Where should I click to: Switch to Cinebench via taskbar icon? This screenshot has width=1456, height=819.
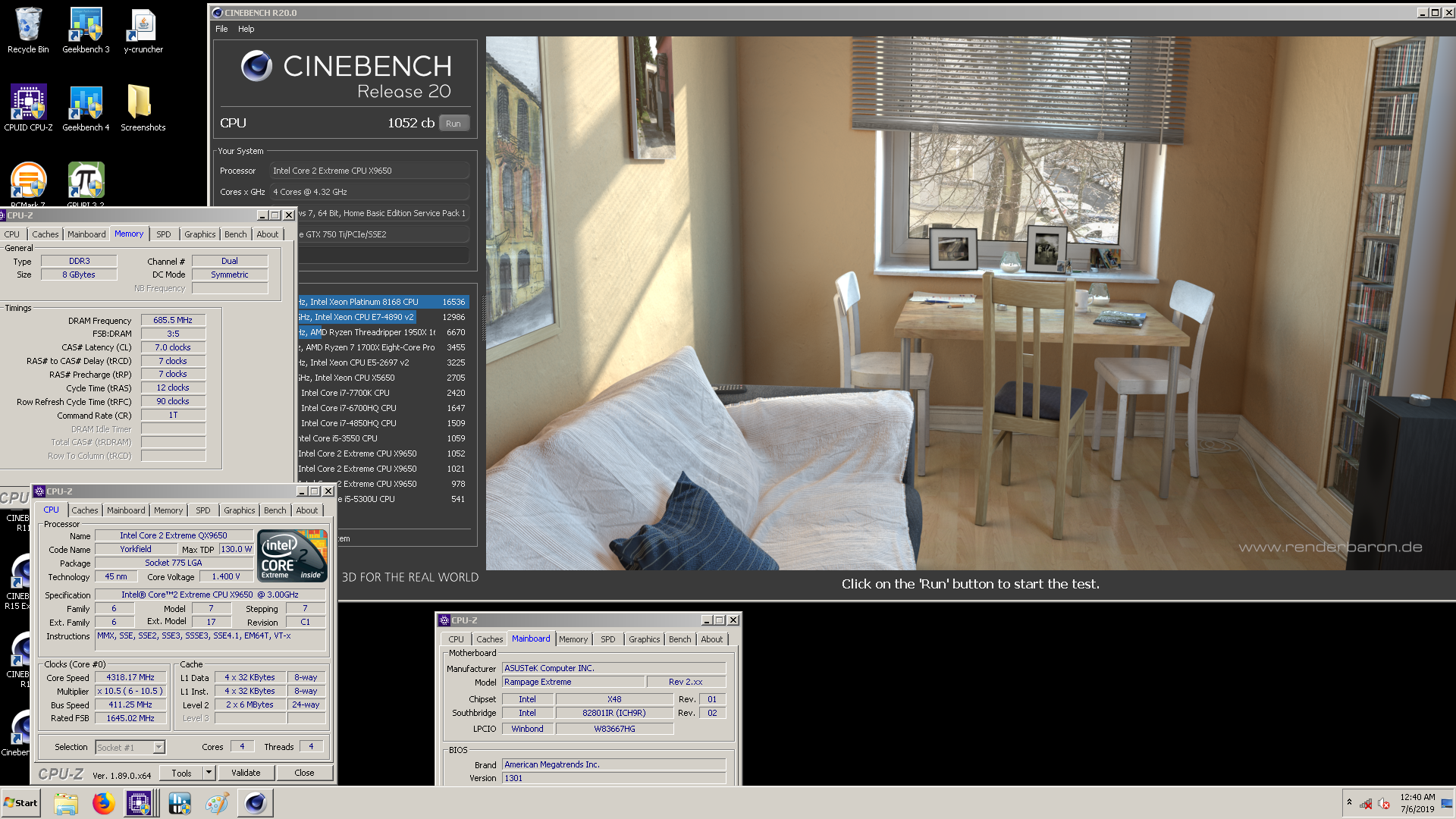click(256, 803)
